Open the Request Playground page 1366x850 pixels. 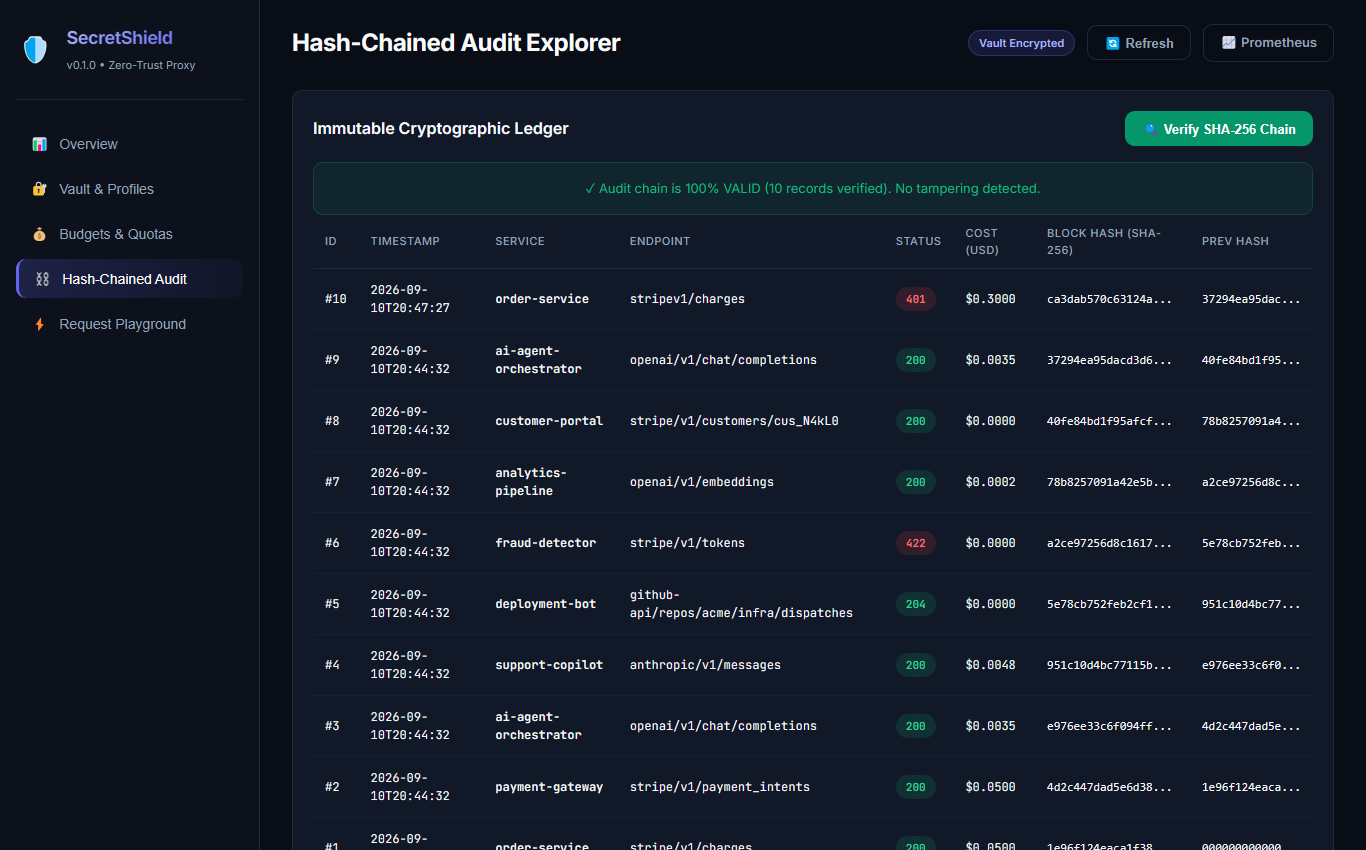[129, 324]
